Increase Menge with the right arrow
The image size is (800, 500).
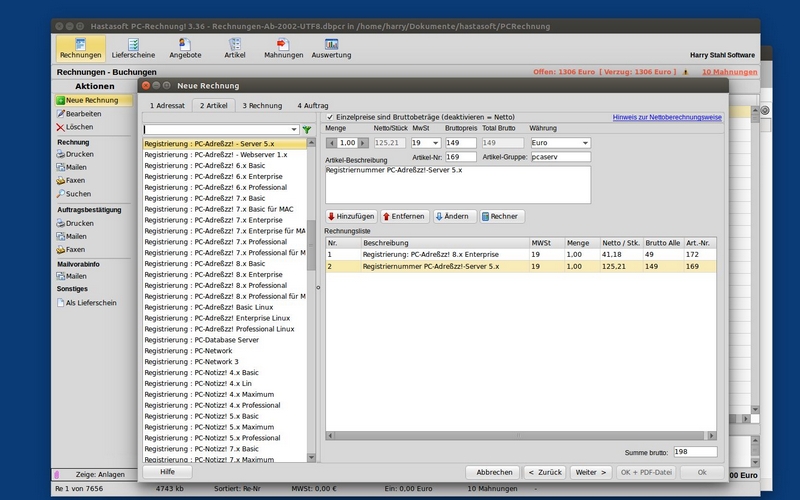363,143
